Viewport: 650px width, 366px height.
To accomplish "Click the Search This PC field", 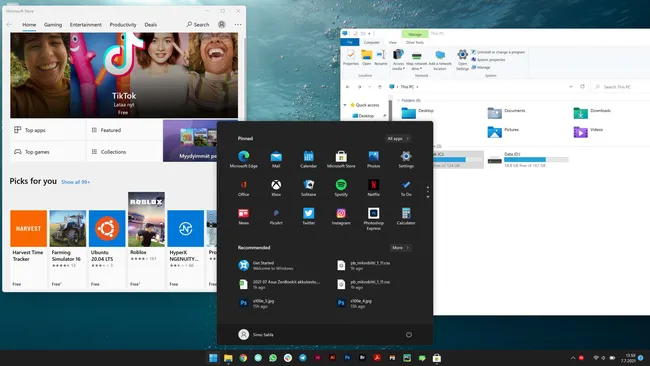I will coord(621,87).
